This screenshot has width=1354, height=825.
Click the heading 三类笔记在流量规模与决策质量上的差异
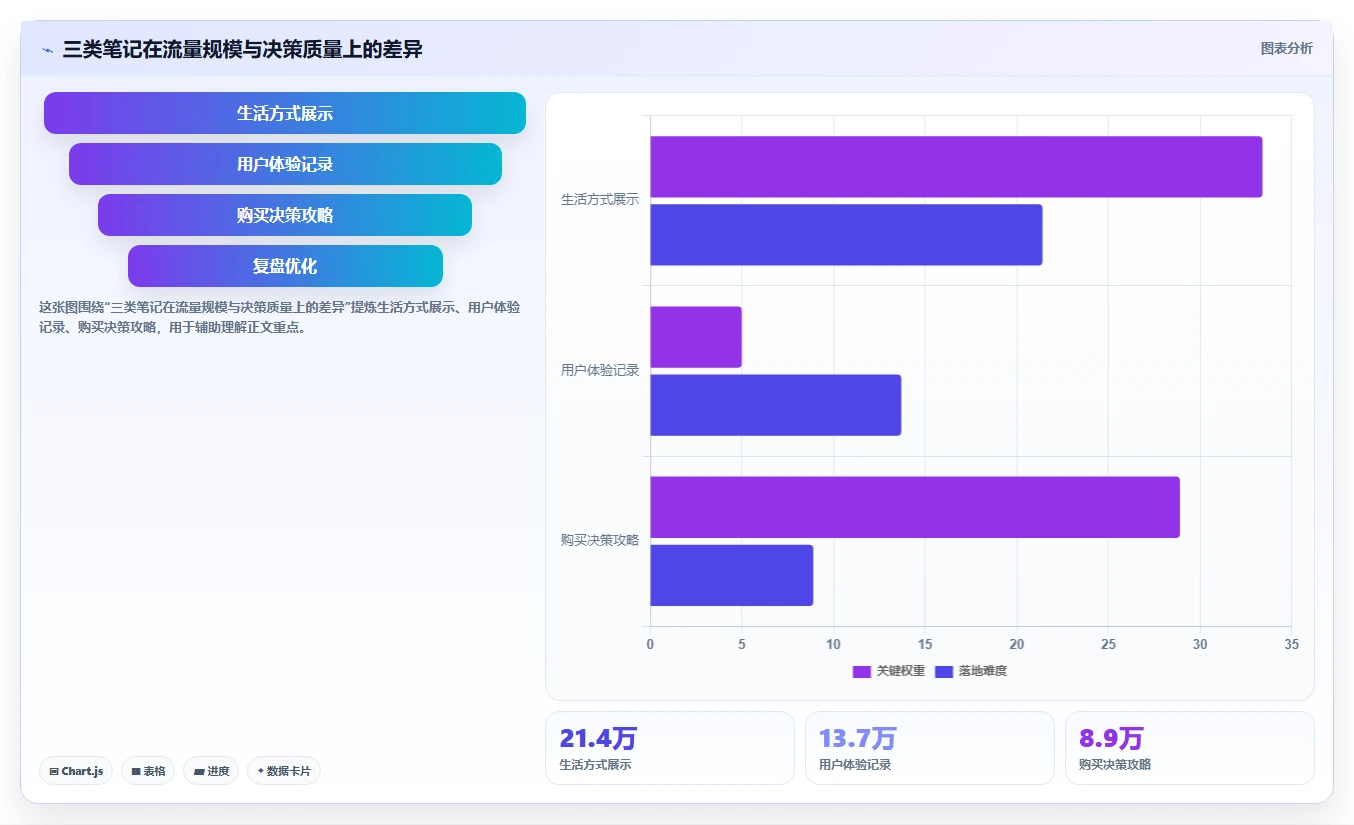[x=243, y=49]
